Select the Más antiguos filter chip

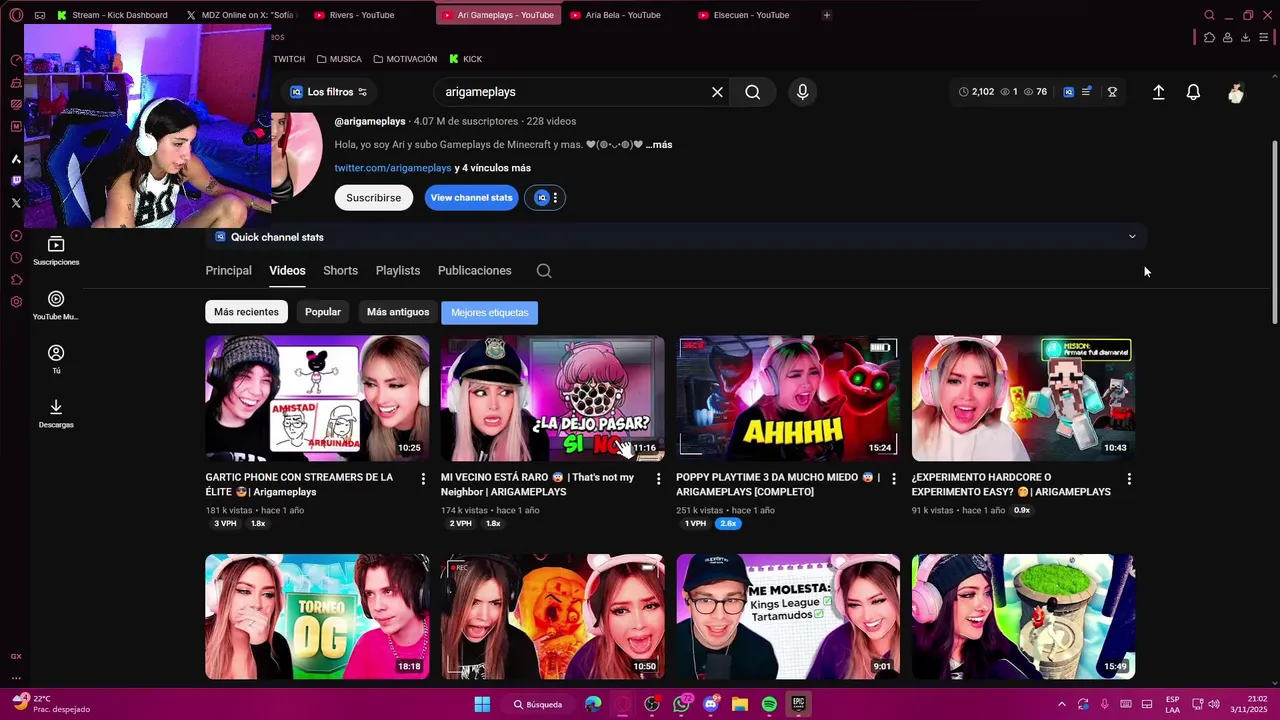398,312
